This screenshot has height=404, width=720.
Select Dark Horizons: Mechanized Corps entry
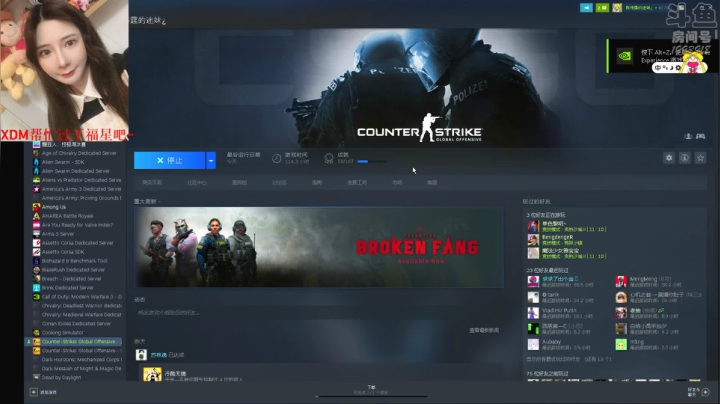[x=81, y=359]
